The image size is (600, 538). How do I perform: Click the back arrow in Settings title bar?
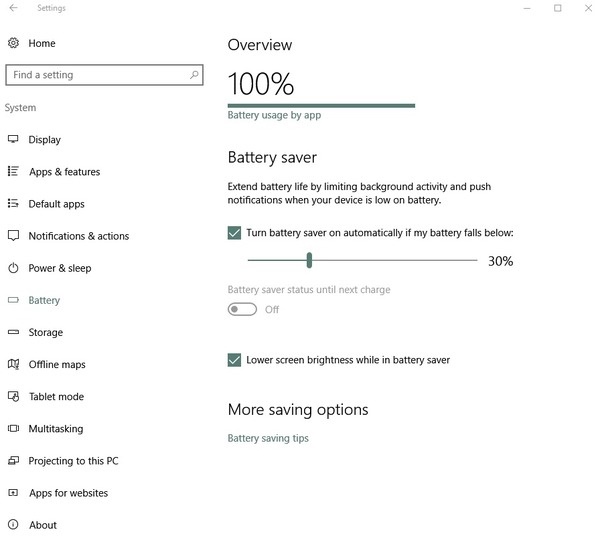(x=14, y=8)
